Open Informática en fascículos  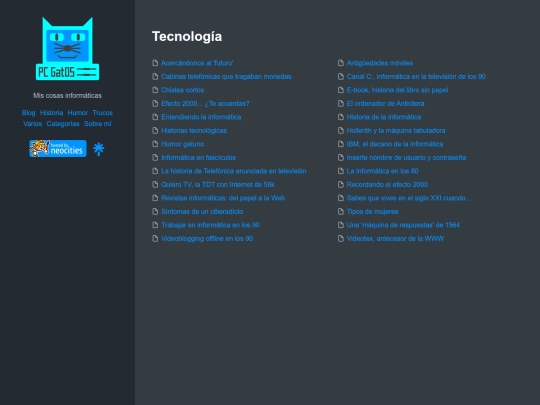(x=198, y=157)
